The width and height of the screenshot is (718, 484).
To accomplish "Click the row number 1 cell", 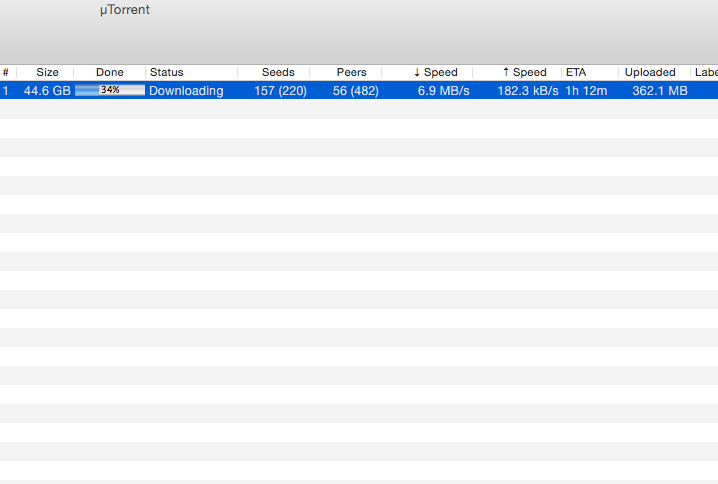I will [5, 91].
